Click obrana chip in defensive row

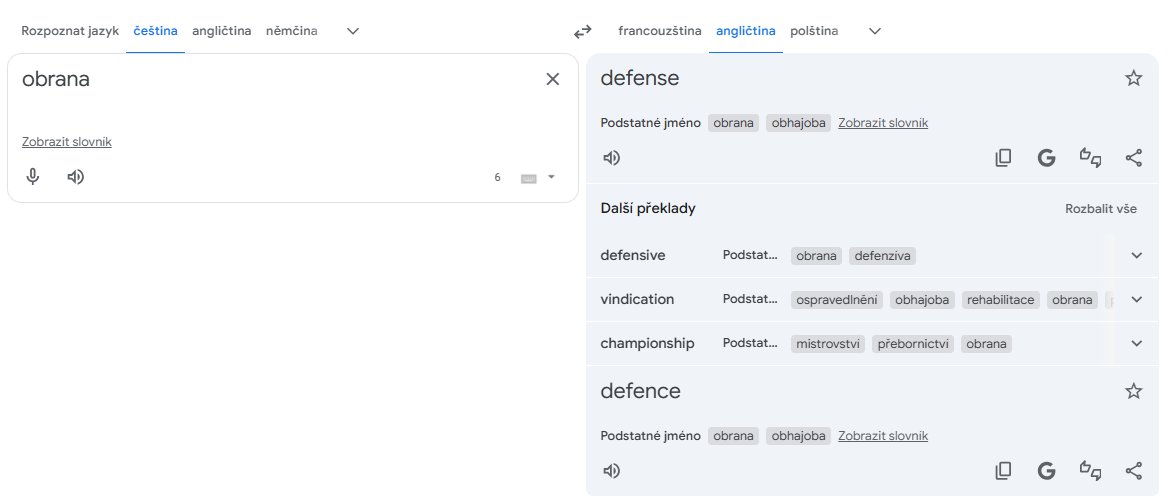coord(816,255)
